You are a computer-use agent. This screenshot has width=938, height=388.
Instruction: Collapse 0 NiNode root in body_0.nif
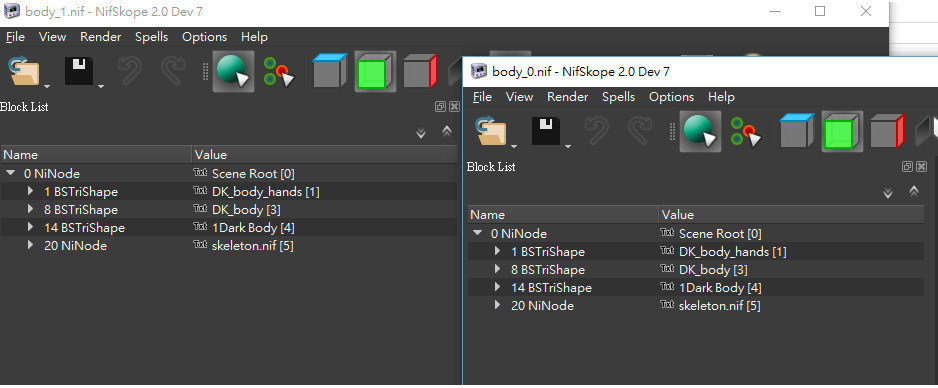[477, 233]
